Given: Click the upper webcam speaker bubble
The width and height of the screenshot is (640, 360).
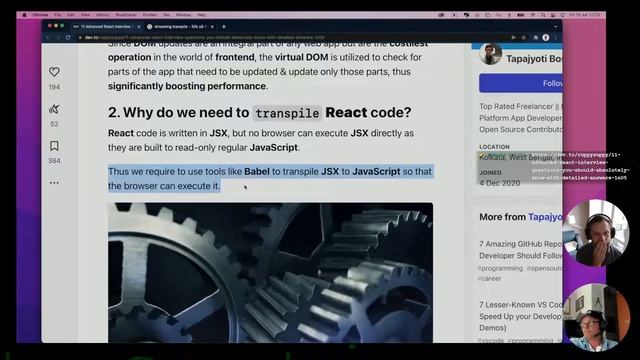Looking at the screenshot, I should 596,233.
